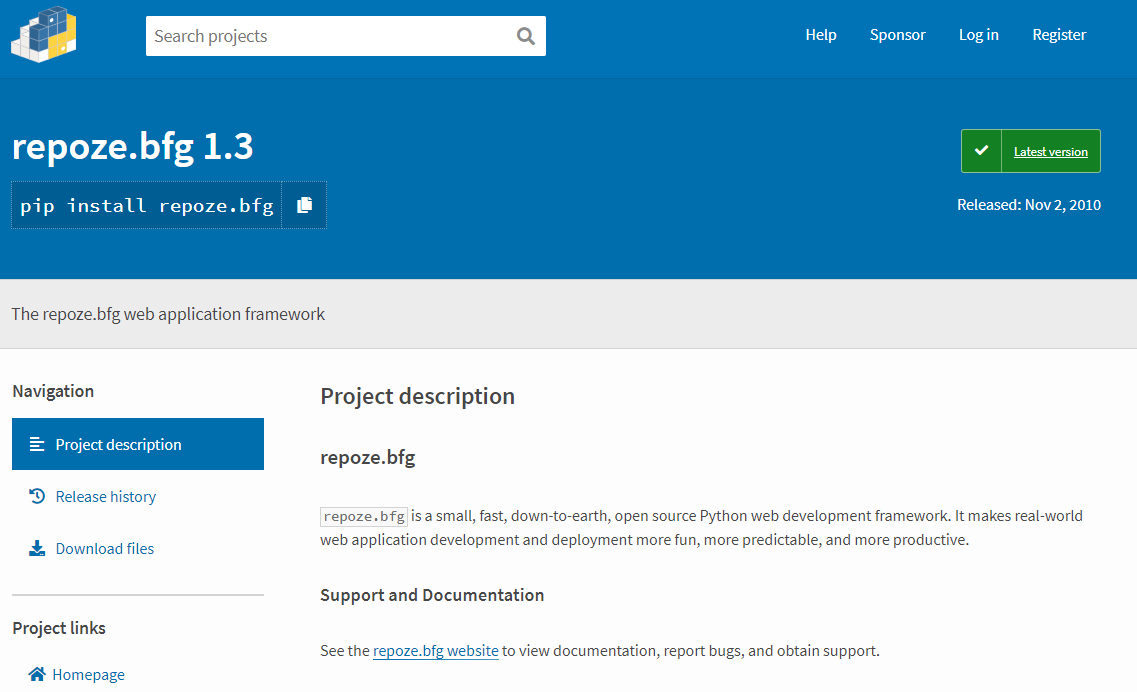Viewport: 1137px width, 692px height.
Task: Copy the pip install command
Action: [x=304, y=205]
